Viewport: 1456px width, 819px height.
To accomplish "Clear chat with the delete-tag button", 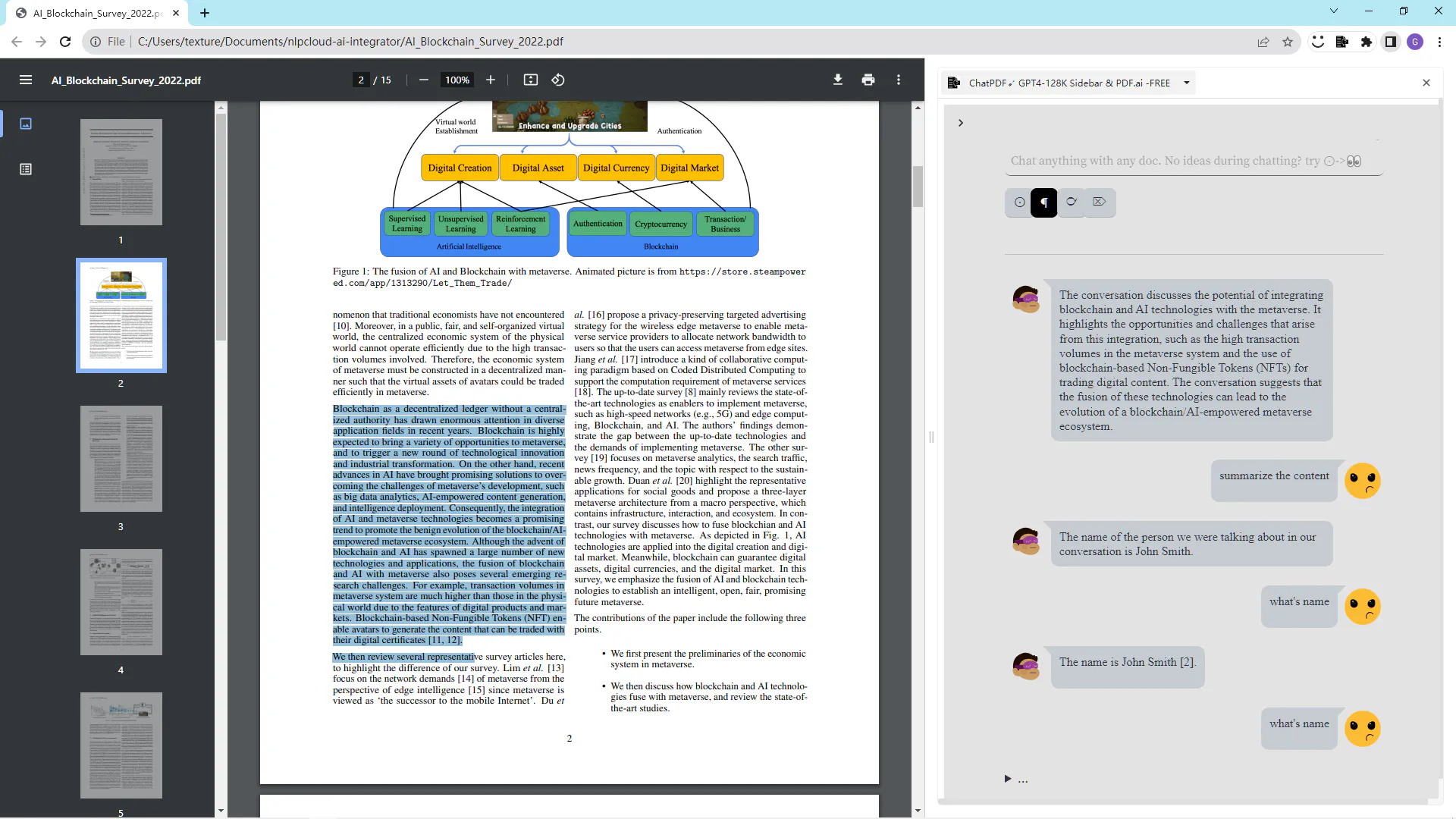I will pos(1099,202).
